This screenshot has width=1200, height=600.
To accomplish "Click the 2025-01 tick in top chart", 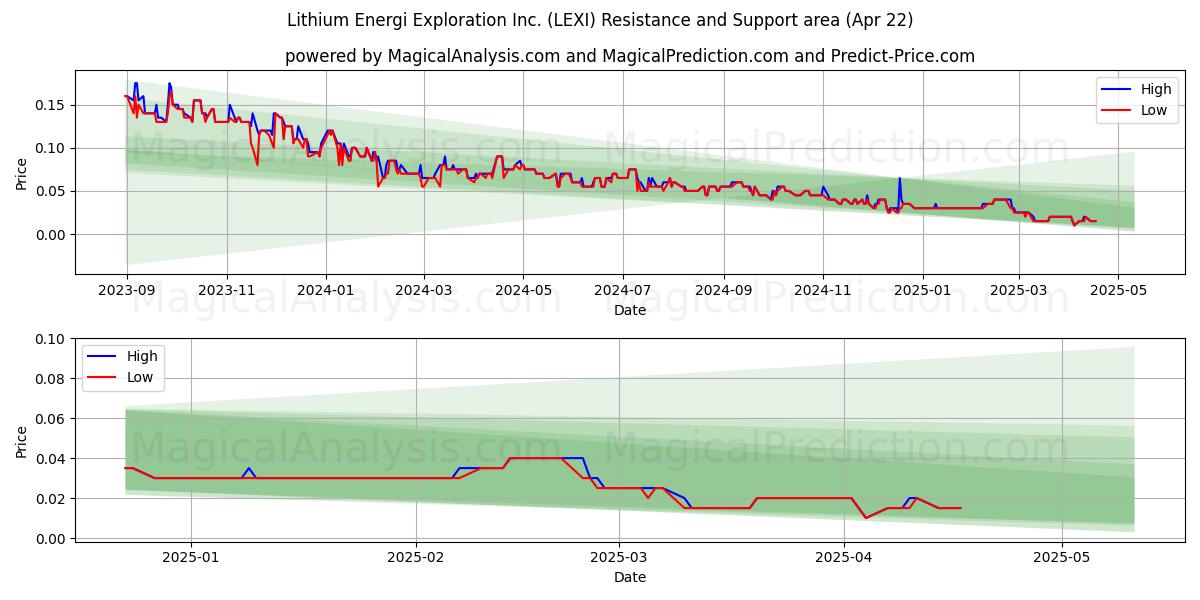I will coord(923,291).
